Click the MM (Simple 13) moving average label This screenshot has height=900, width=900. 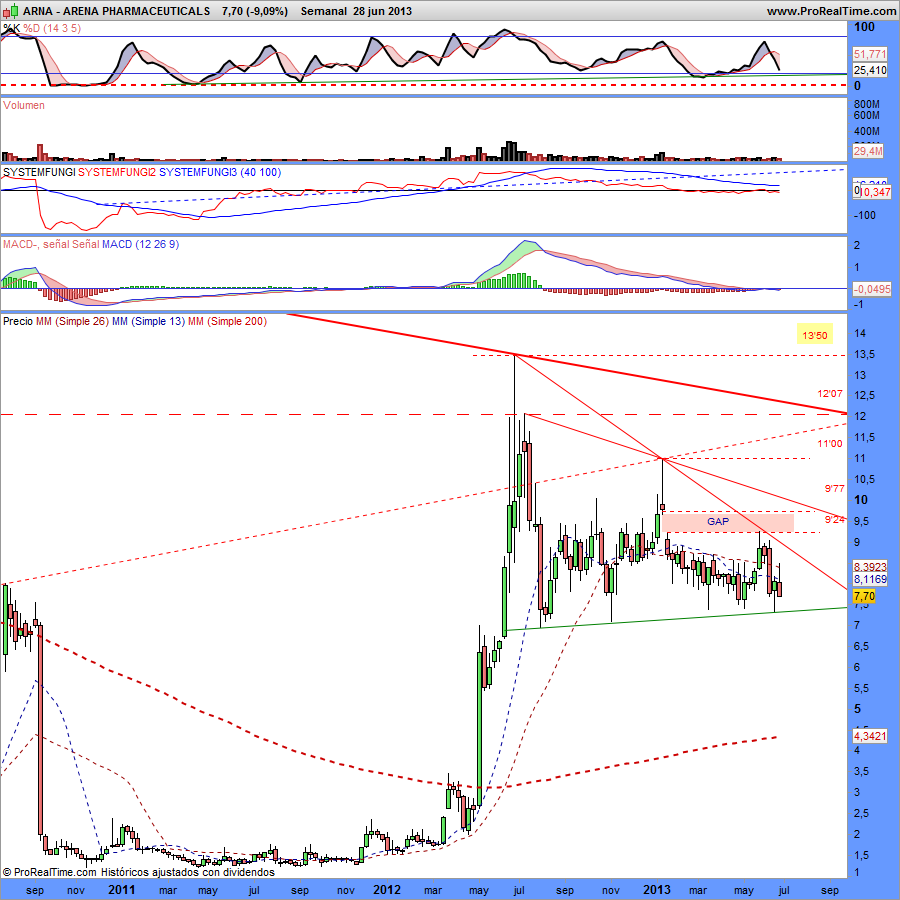148,321
